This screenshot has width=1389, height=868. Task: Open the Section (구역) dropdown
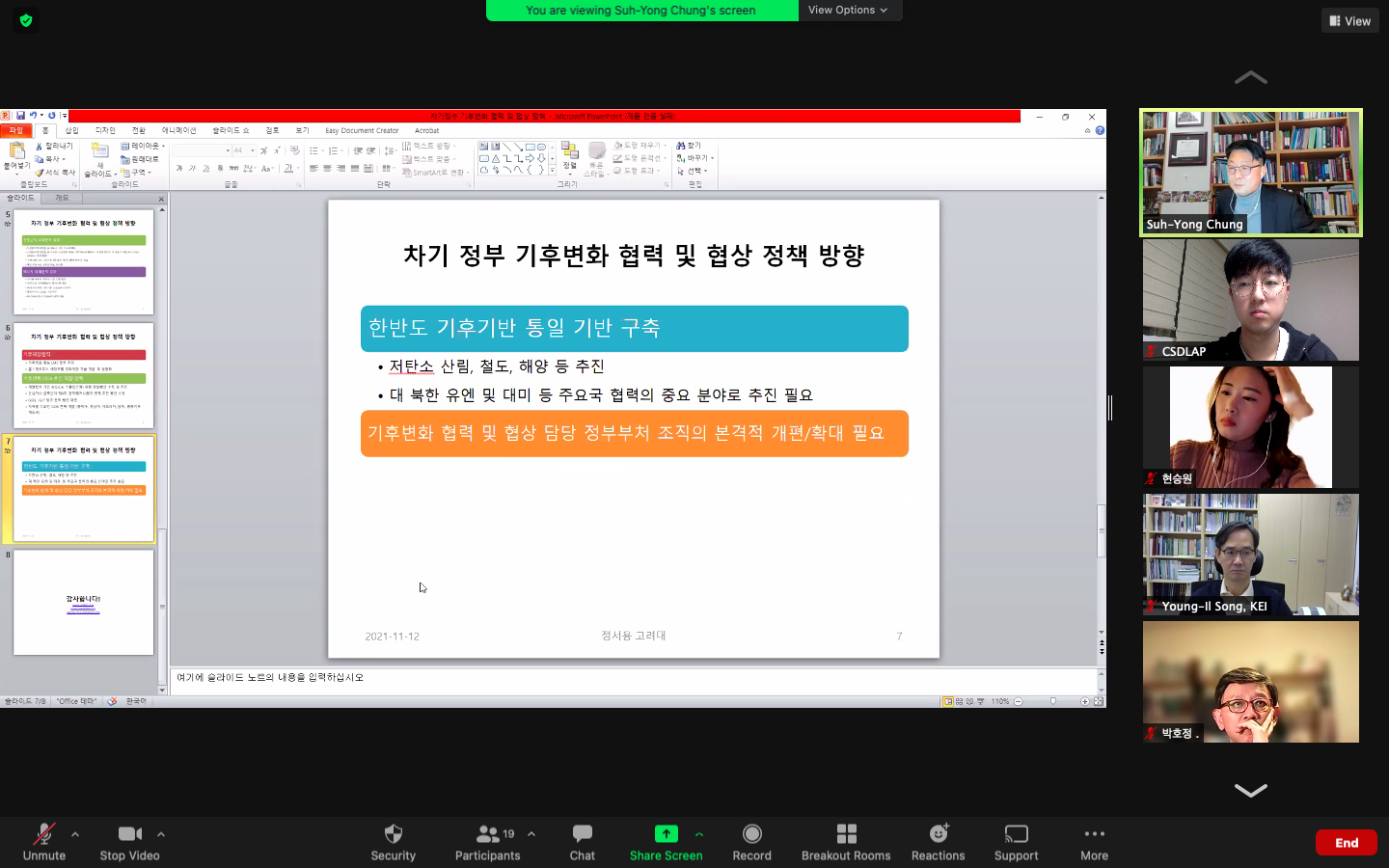coord(135,173)
